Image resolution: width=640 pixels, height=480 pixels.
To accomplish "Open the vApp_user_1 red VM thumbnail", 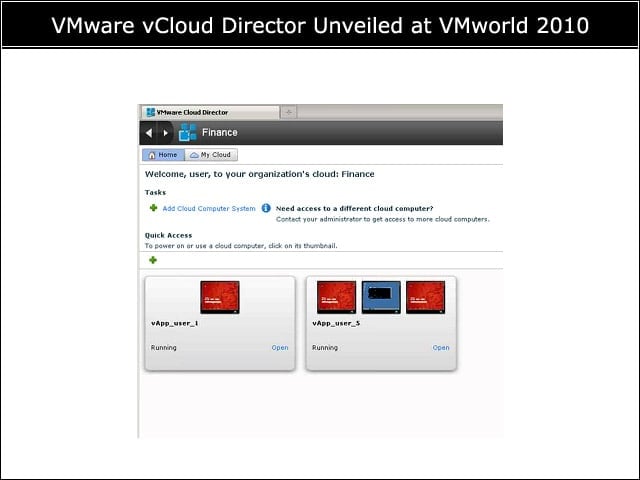I will coord(220,297).
